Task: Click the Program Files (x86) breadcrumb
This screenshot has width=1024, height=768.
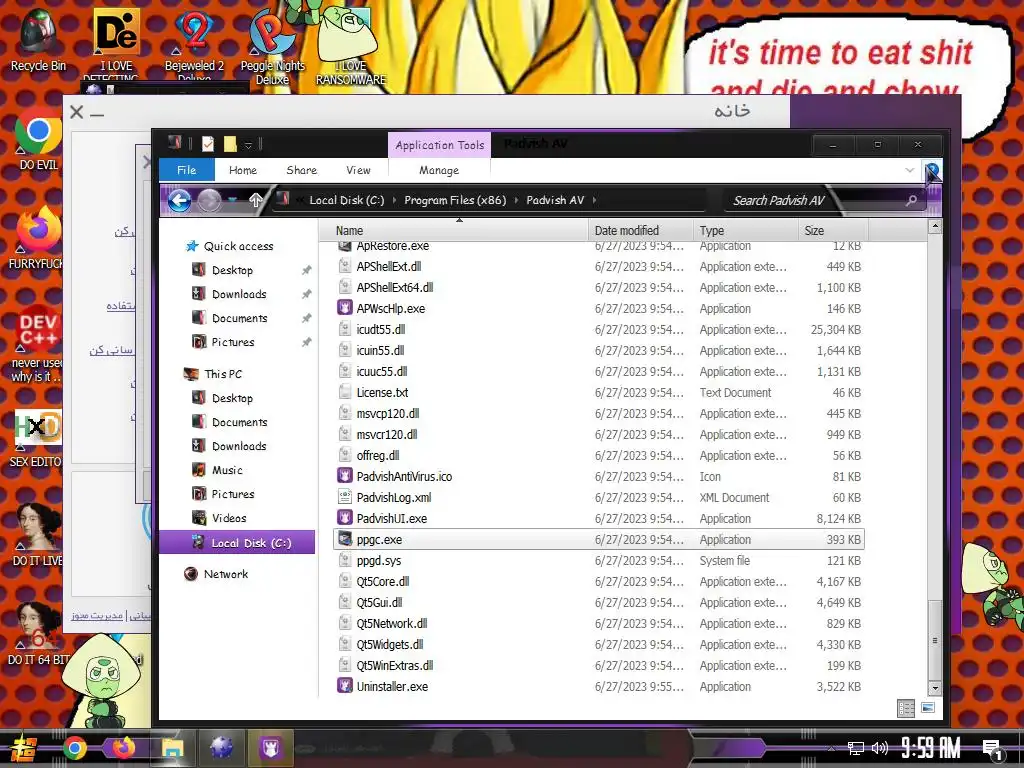Action: pos(455,200)
